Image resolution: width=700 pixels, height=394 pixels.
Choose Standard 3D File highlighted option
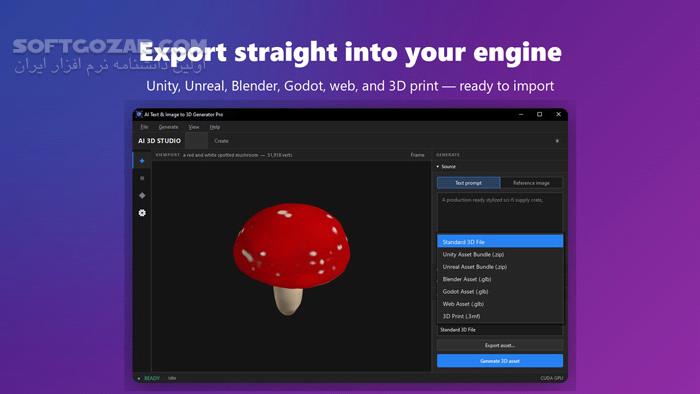click(500, 241)
